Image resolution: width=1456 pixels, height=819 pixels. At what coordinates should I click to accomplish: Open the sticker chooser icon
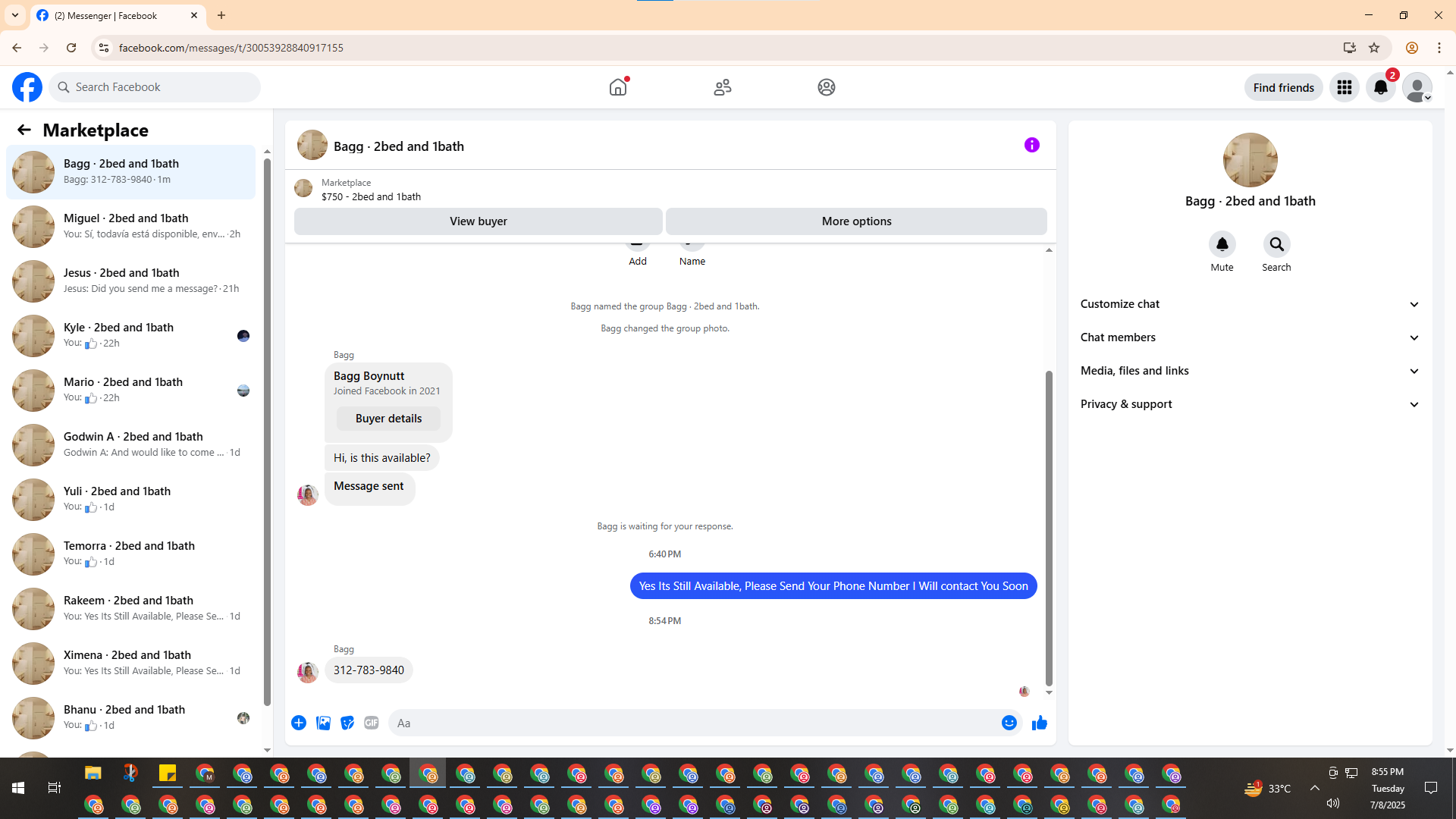click(347, 723)
